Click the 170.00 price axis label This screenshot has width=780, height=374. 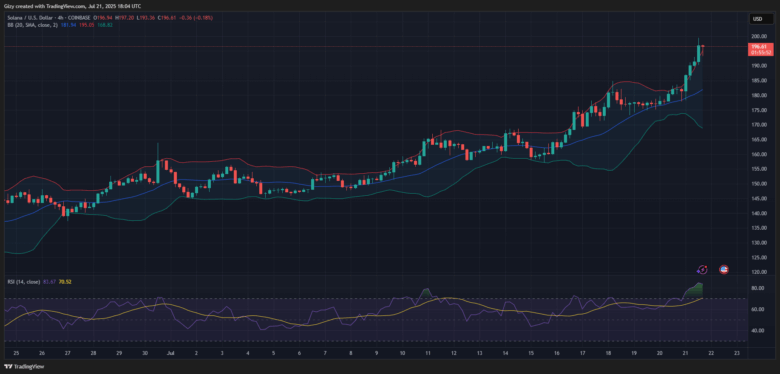coord(759,125)
